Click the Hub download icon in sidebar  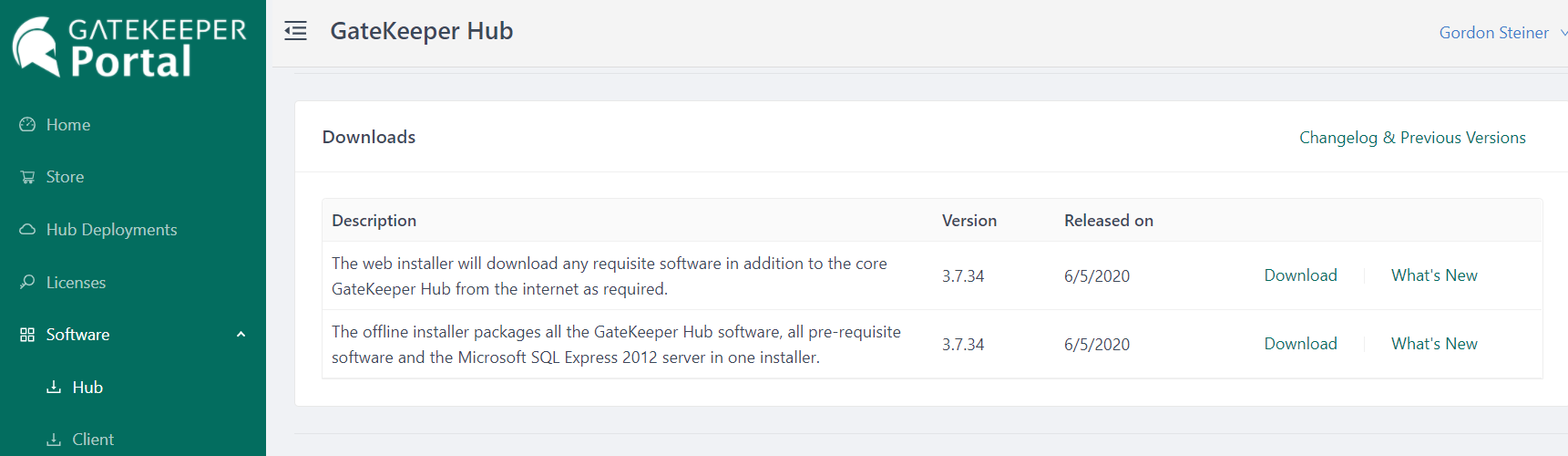click(x=54, y=388)
